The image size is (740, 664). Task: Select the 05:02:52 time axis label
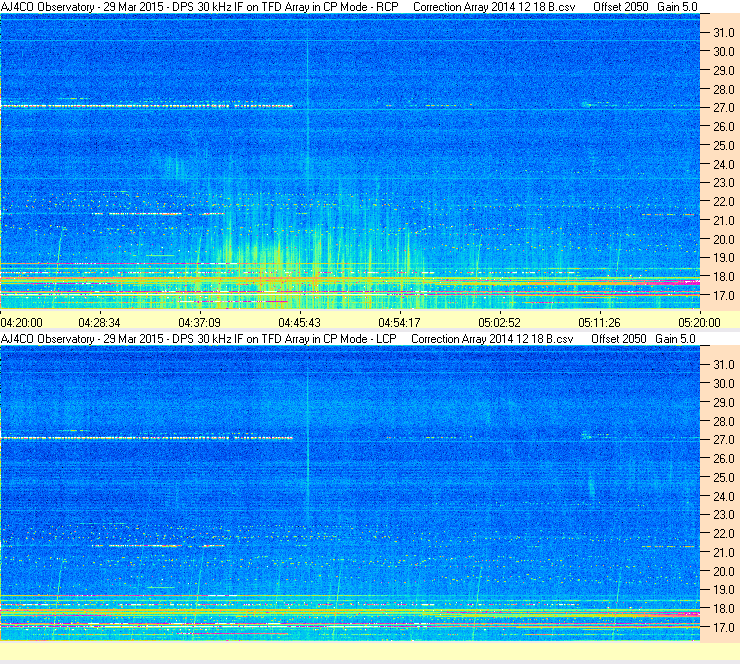tap(499, 323)
